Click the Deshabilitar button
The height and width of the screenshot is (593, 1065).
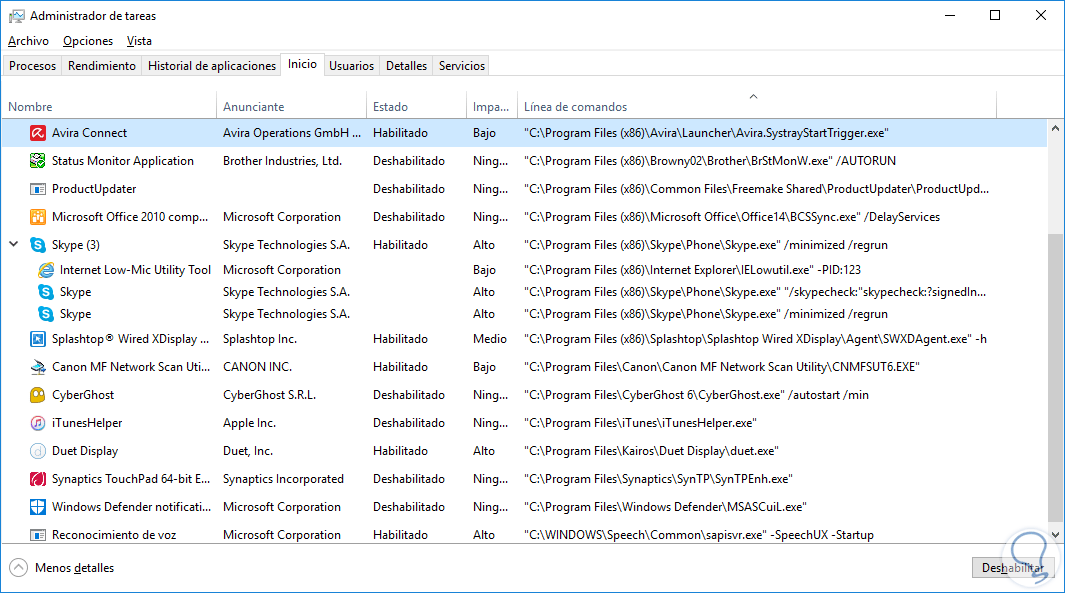click(x=1013, y=568)
